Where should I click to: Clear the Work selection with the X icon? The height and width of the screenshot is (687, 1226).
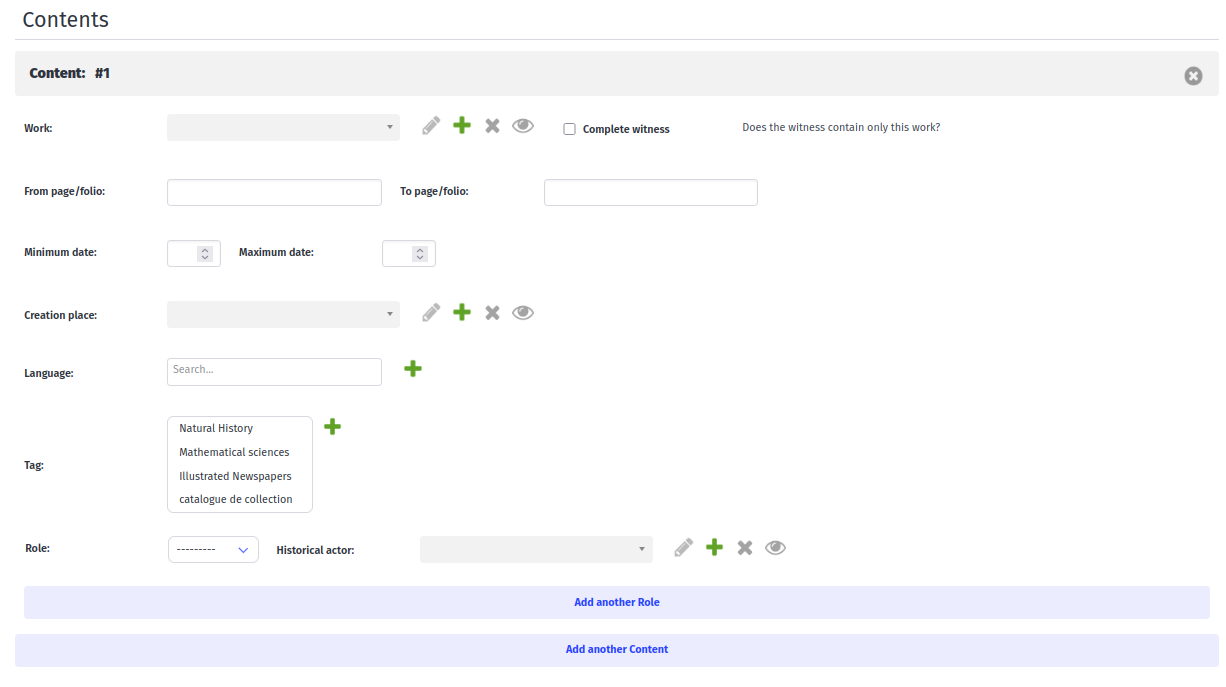click(492, 125)
